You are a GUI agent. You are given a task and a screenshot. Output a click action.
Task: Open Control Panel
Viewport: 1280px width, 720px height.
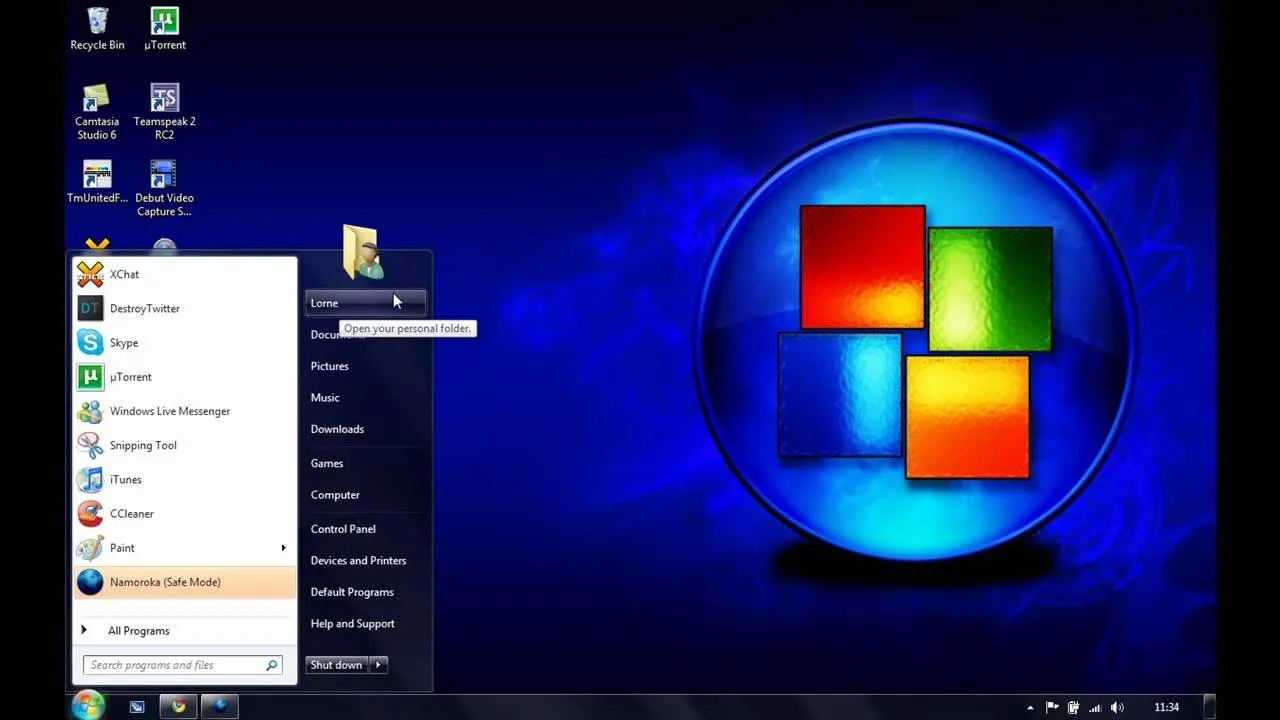tap(365, 529)
